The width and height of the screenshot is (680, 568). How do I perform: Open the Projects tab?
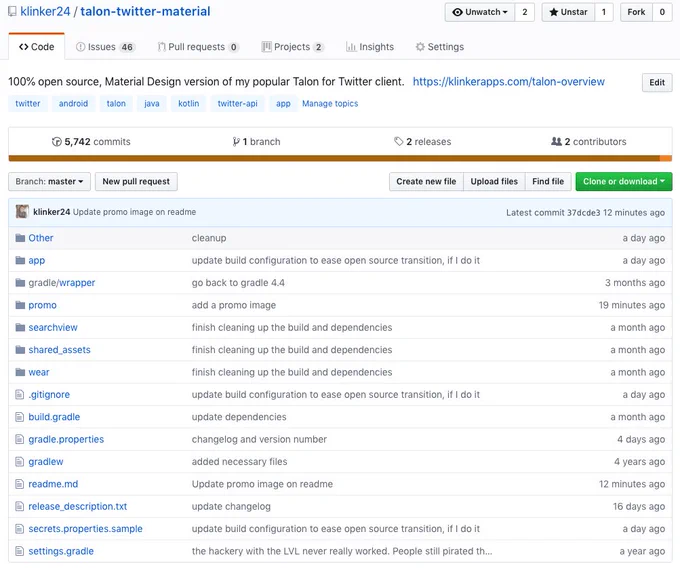tap(292, 47)
